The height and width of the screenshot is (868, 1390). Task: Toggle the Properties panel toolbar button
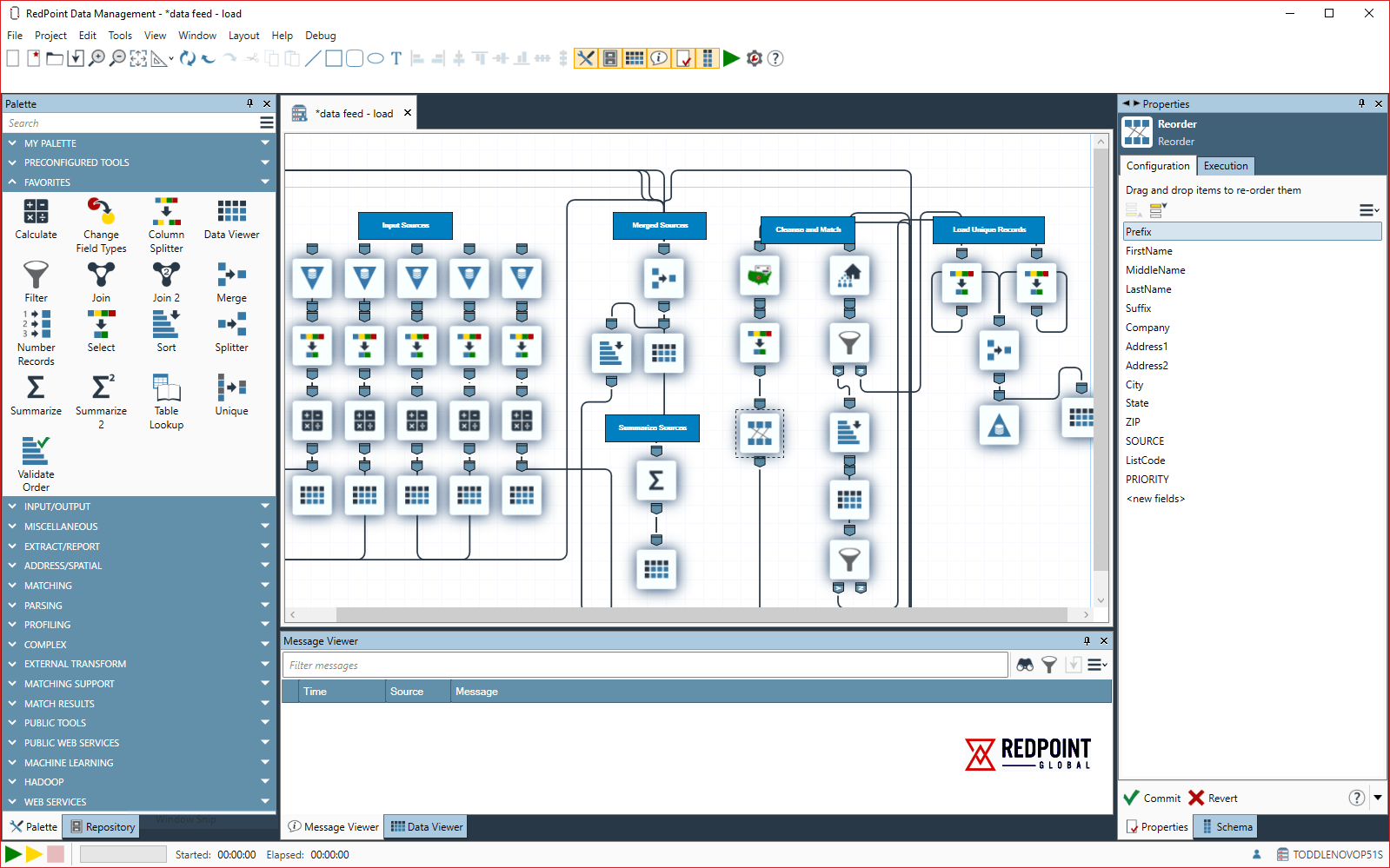click(x=683, y=58)
